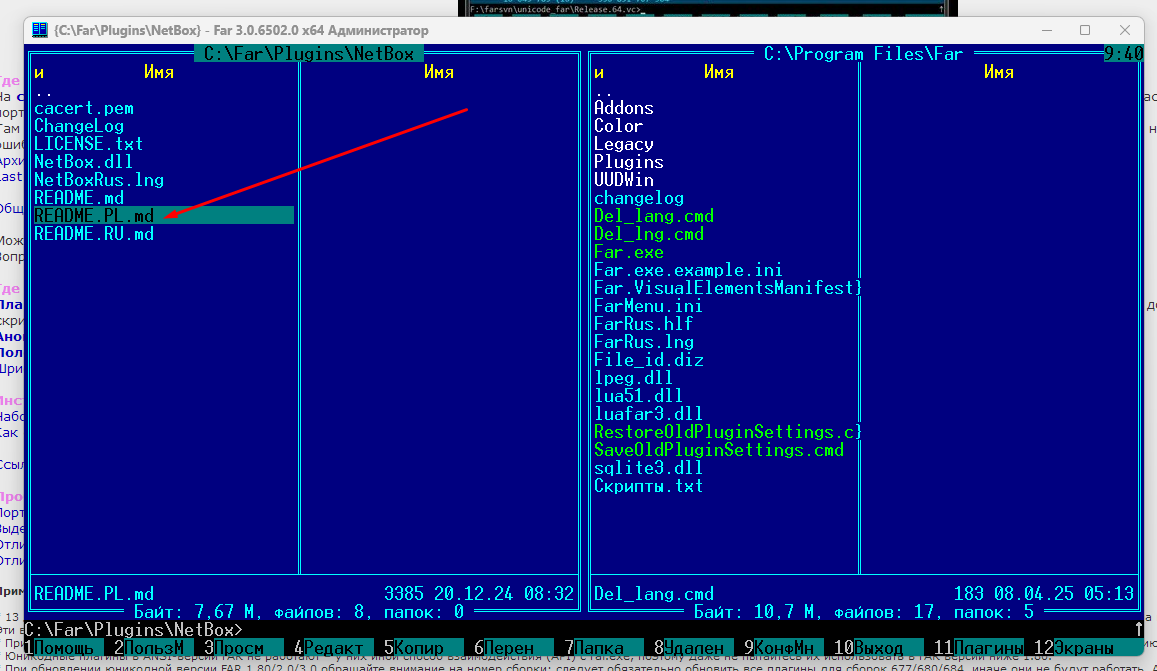1157x671 pixels.
Task: Select NetBox.dll in the left panel
Action: pyautogui.click(x=83, y=162)
